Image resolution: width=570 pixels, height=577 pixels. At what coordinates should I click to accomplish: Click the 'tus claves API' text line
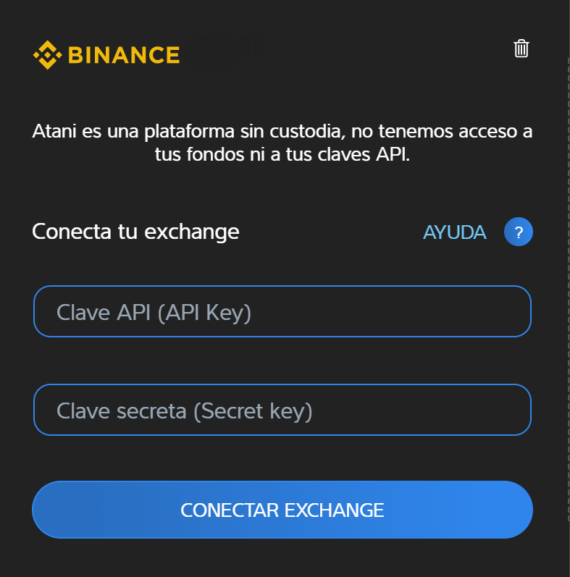pyautogui.click(x=282, y=154)
